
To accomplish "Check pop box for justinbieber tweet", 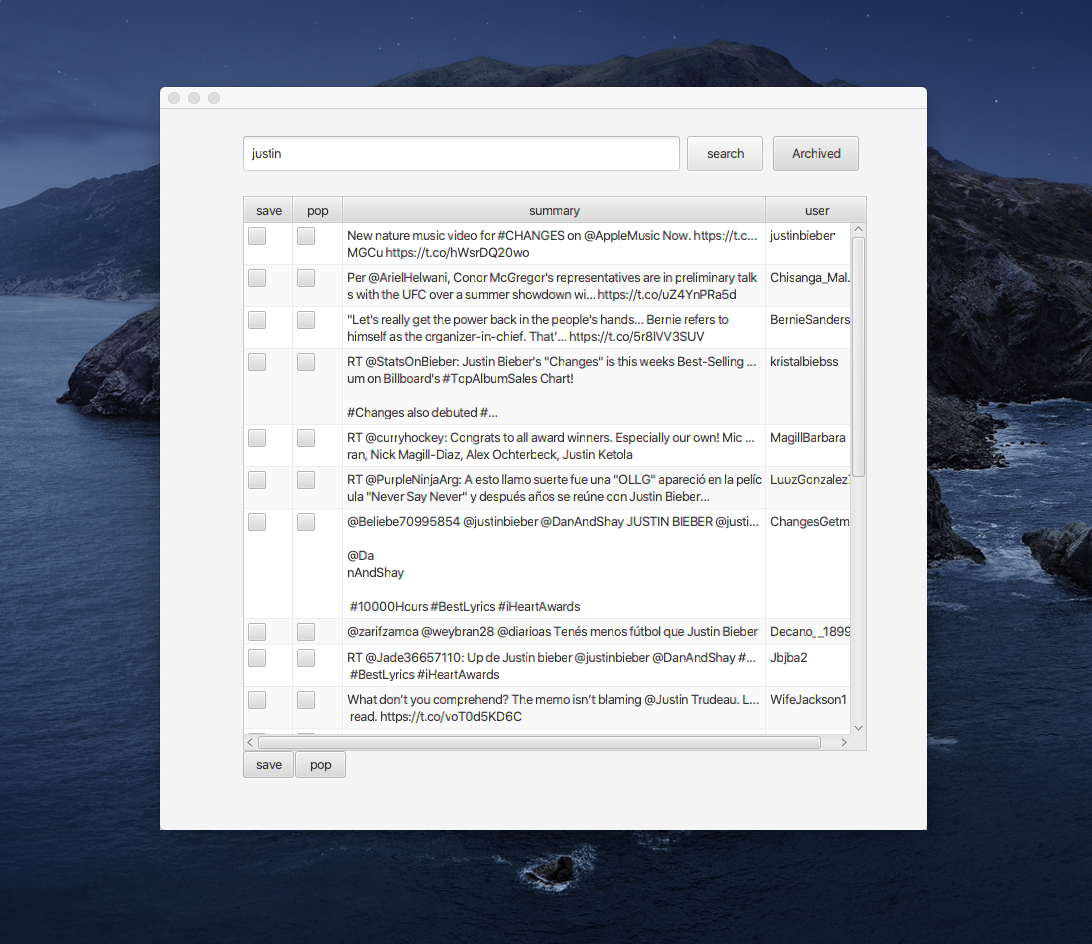I will coord(306,236).
